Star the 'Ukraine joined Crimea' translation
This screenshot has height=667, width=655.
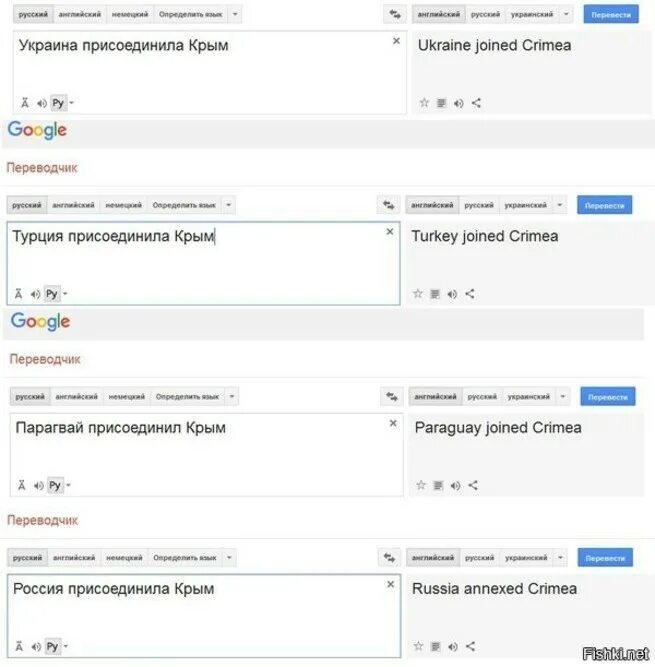click(424, 103)
